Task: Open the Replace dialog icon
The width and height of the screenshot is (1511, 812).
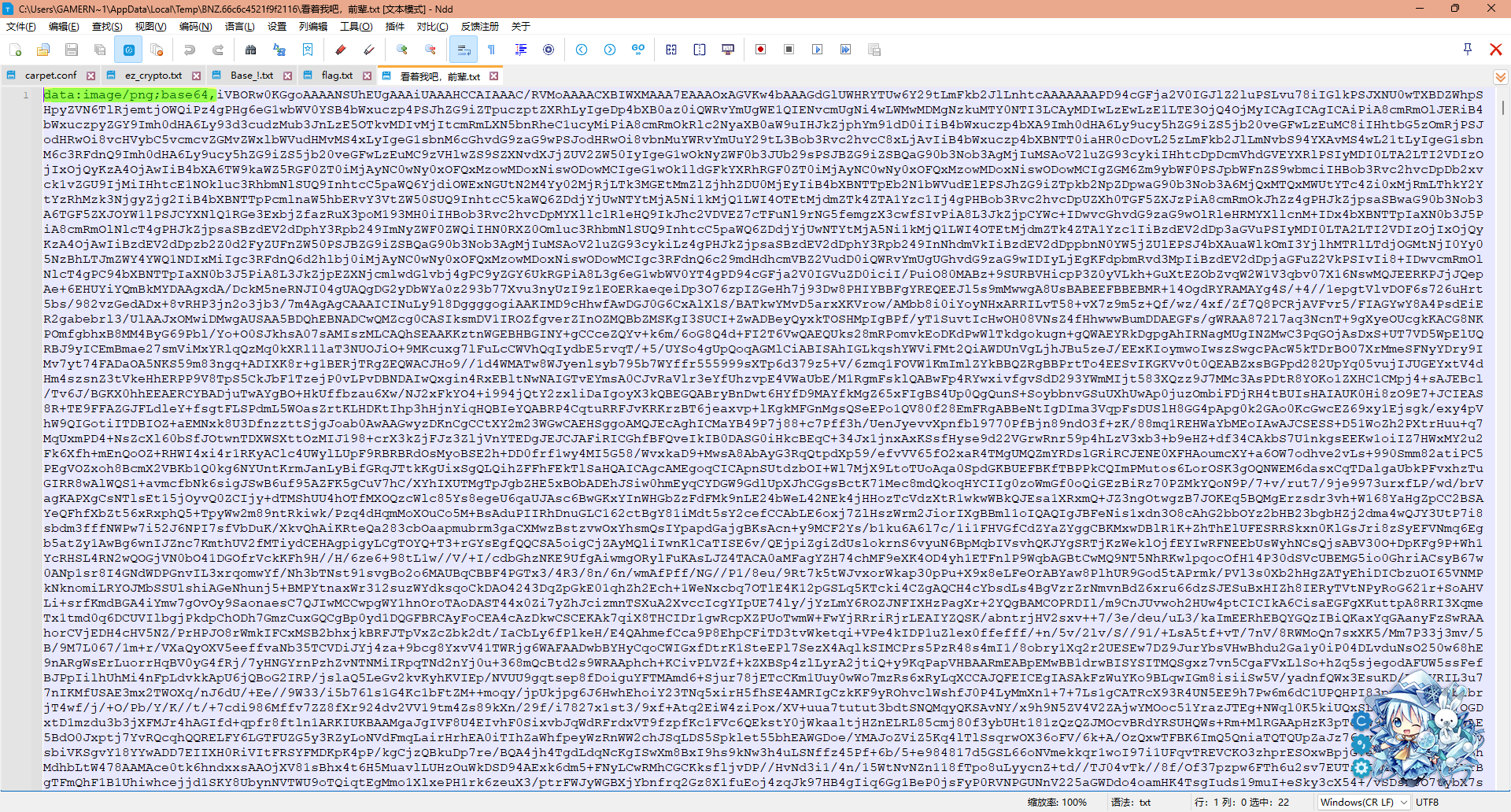Action: point(280,49)
